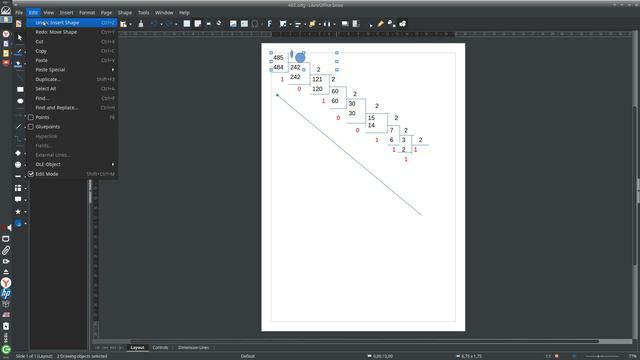Toggle the Edit Mode checkbox

31,174
